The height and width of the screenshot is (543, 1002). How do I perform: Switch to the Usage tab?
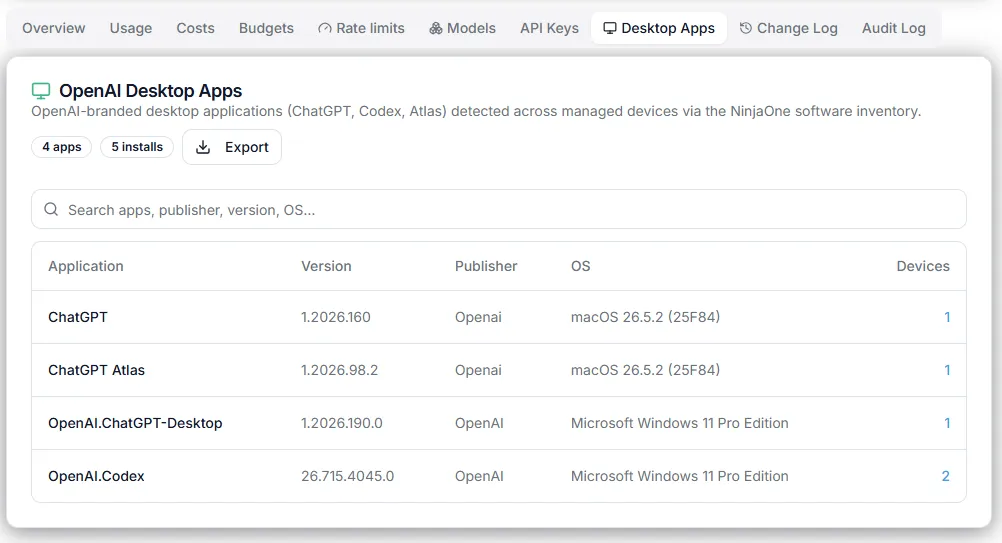tap(130, 28)
